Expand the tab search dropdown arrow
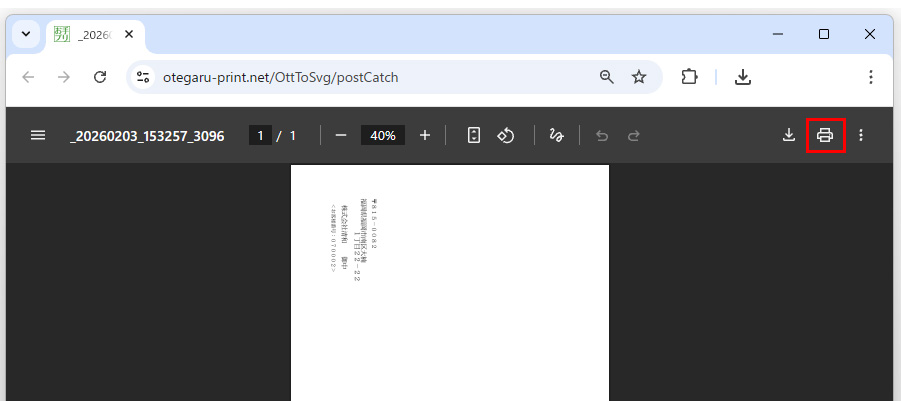 (26, 34)
